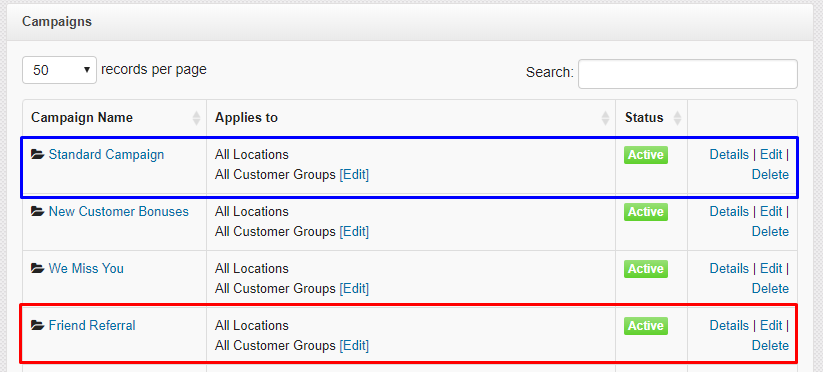Click folder icon beside New Customer Bonuses
The image size is (823, 372).
pyautogui.click(x=37, y=211)
